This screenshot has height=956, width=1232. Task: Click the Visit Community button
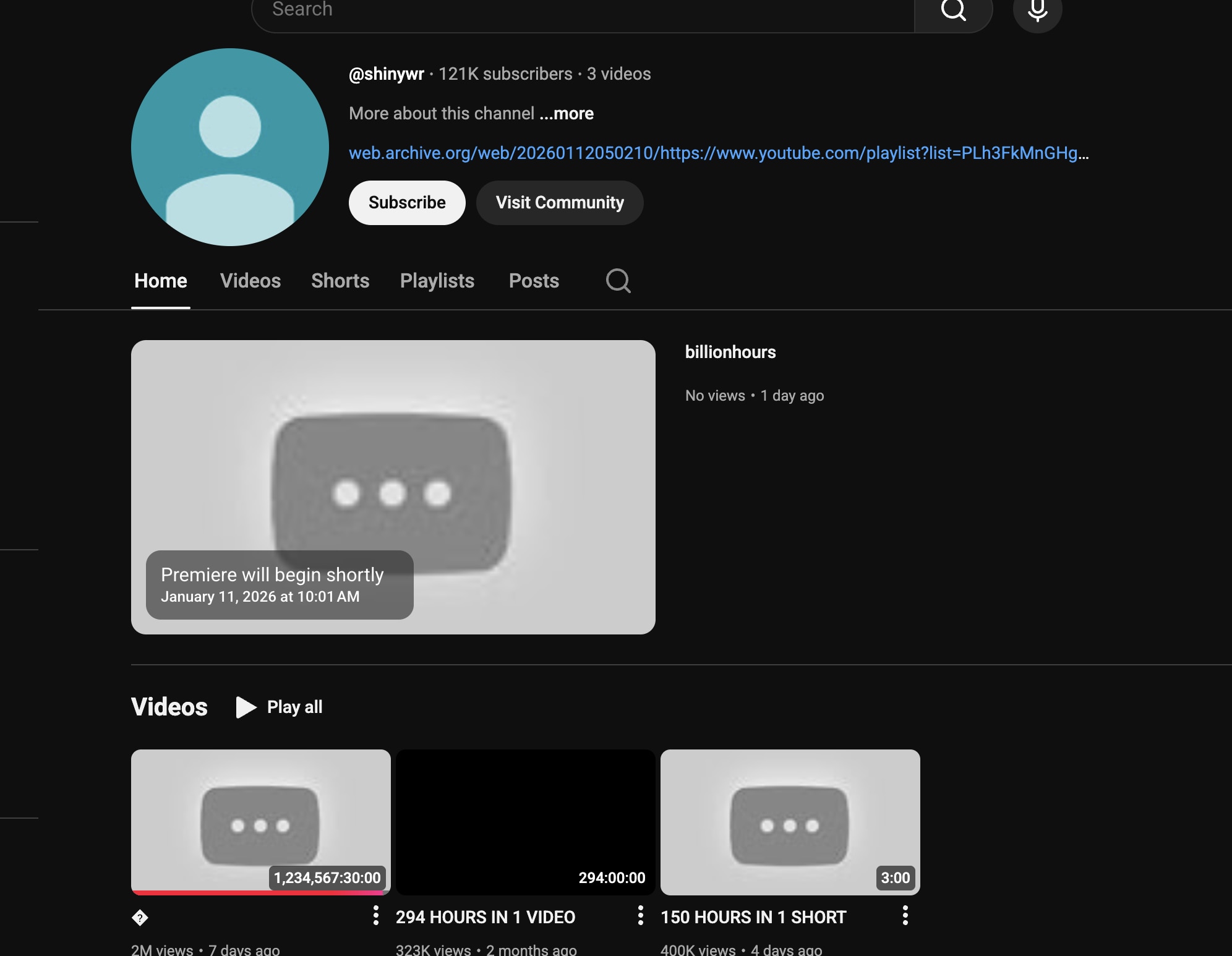(x=560, y=203)
